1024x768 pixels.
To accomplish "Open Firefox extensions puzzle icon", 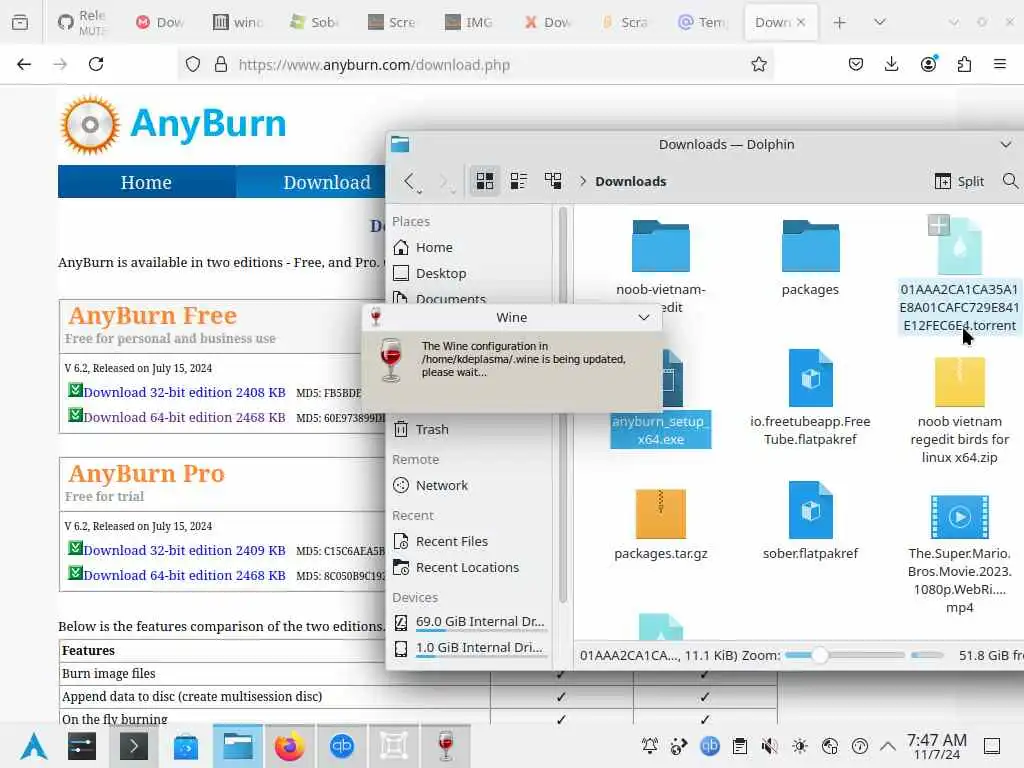I will point(964,64).
